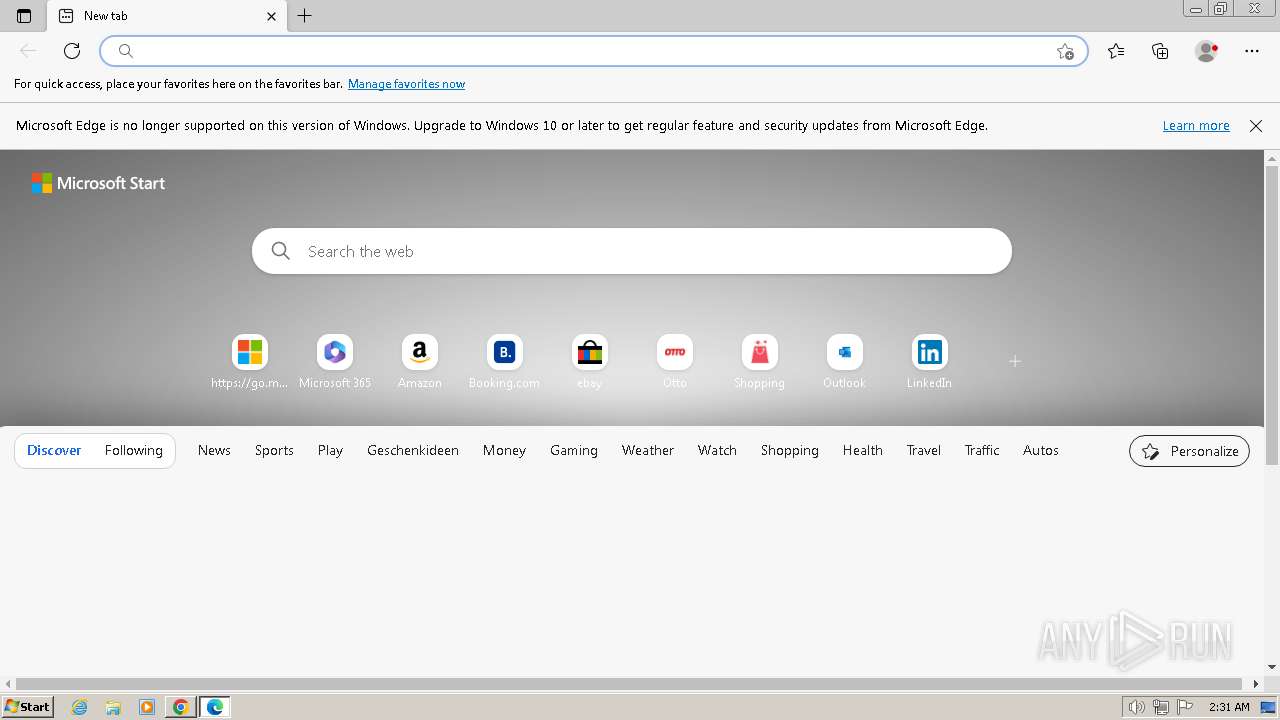This screenshot has width=1280, height=720.
Task: Open the Play category
Action: tap(330, 451)
